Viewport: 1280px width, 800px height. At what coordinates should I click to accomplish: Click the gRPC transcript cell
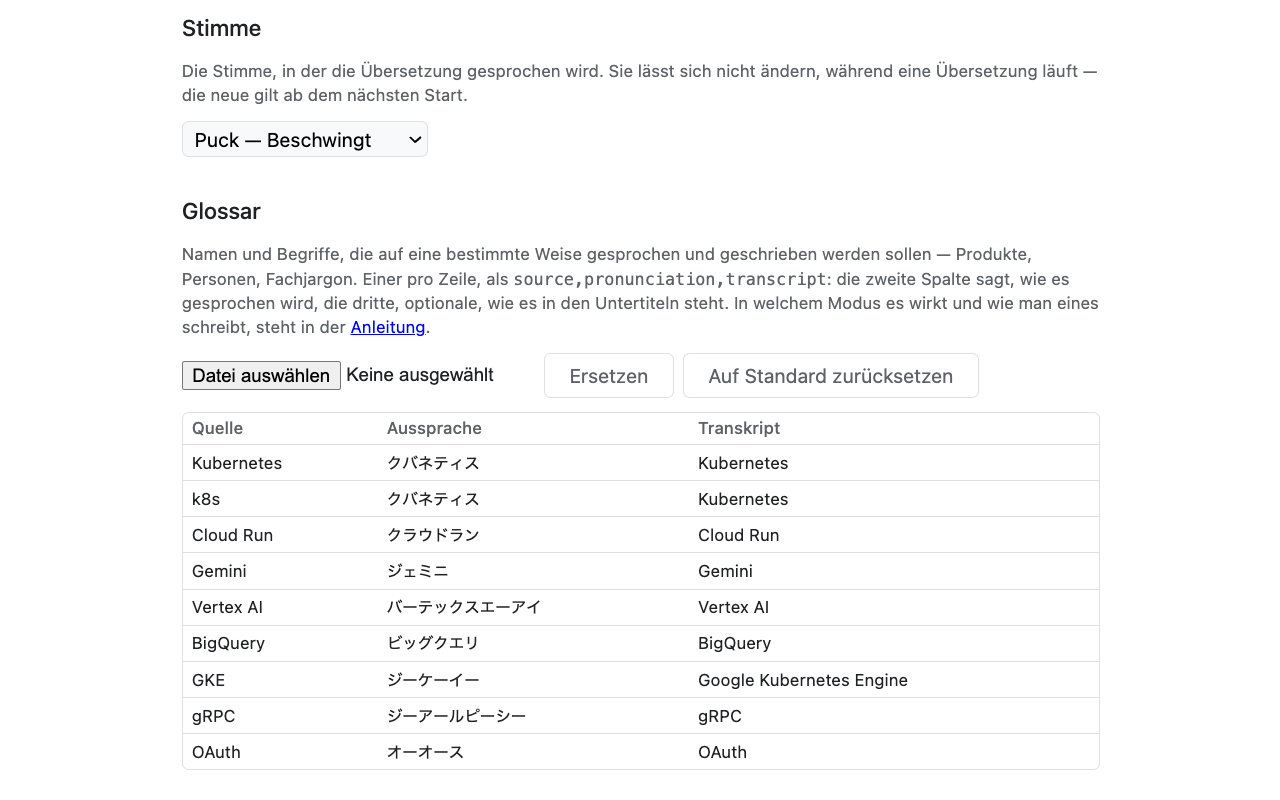pyautogui.click(x=894, y=716)
